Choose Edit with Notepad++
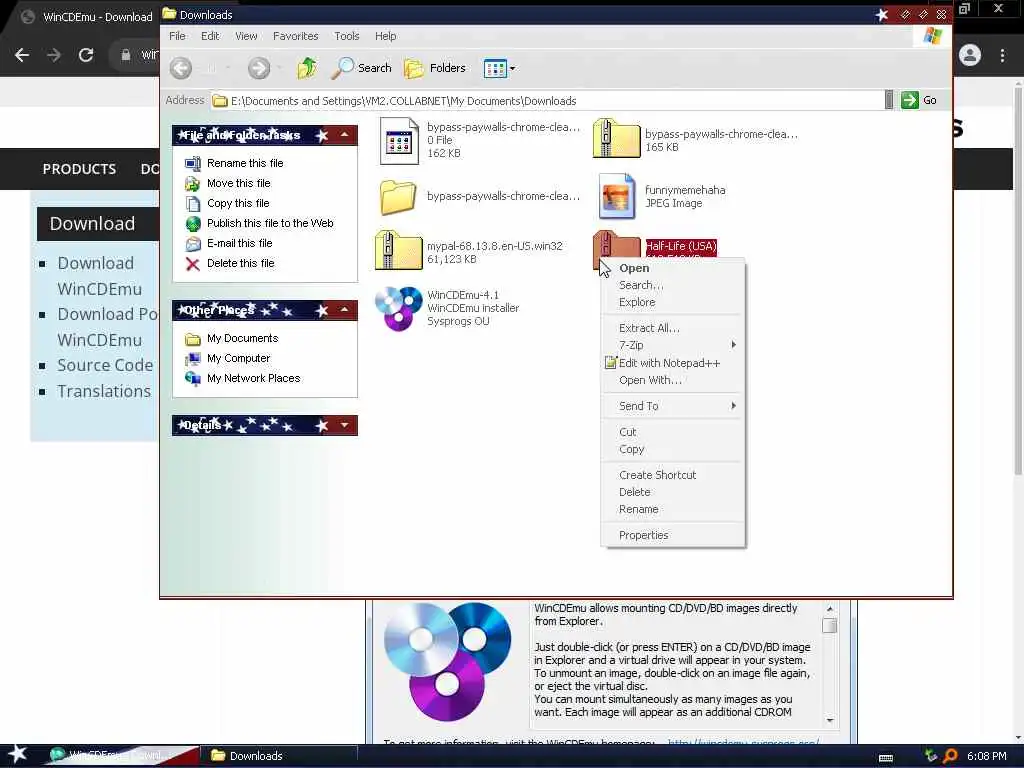This screenshot has width=1024, height=768. [x=673, y=363]
